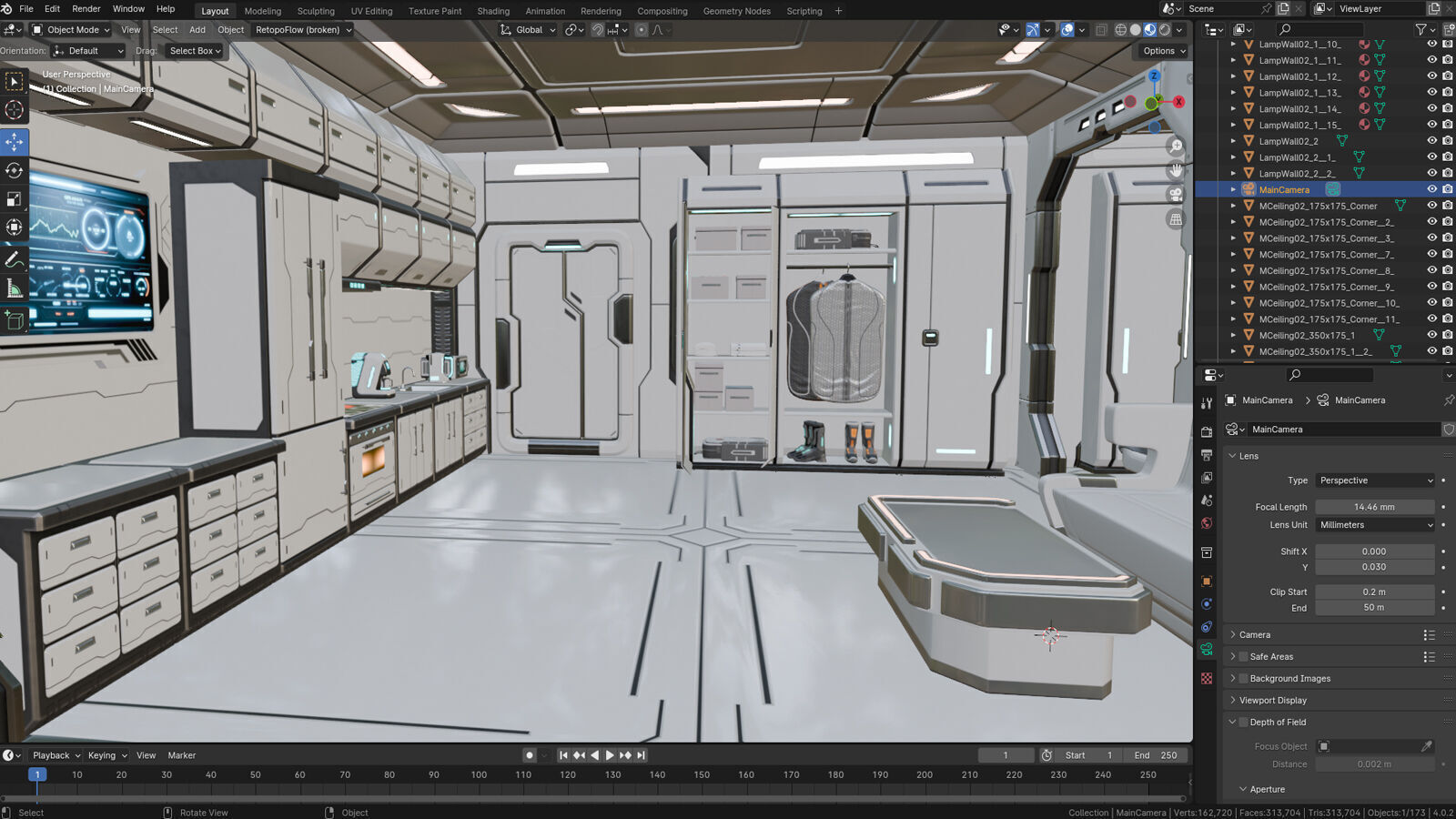The image size is (1456, 819).
Task: Disable rendering of MCeiling02_350x175_1
Action: [1447, 335]
